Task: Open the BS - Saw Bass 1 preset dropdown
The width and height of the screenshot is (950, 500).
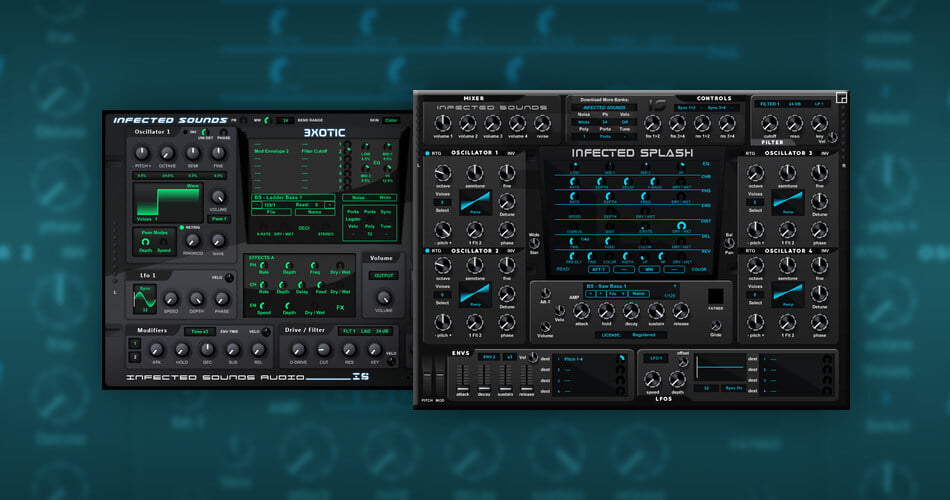Action: [630, 286]
